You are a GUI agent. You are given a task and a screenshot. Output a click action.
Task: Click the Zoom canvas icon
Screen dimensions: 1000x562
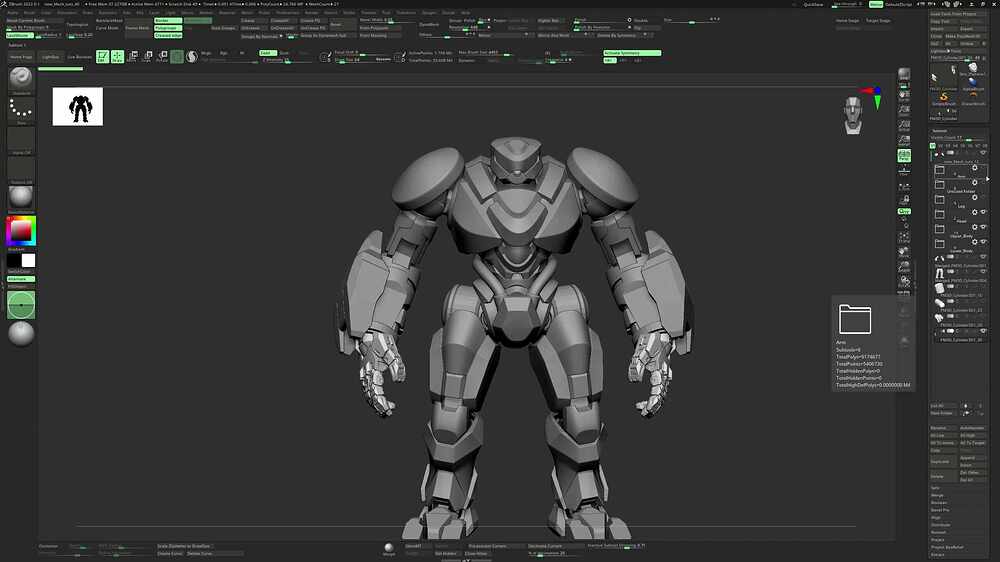904,110
